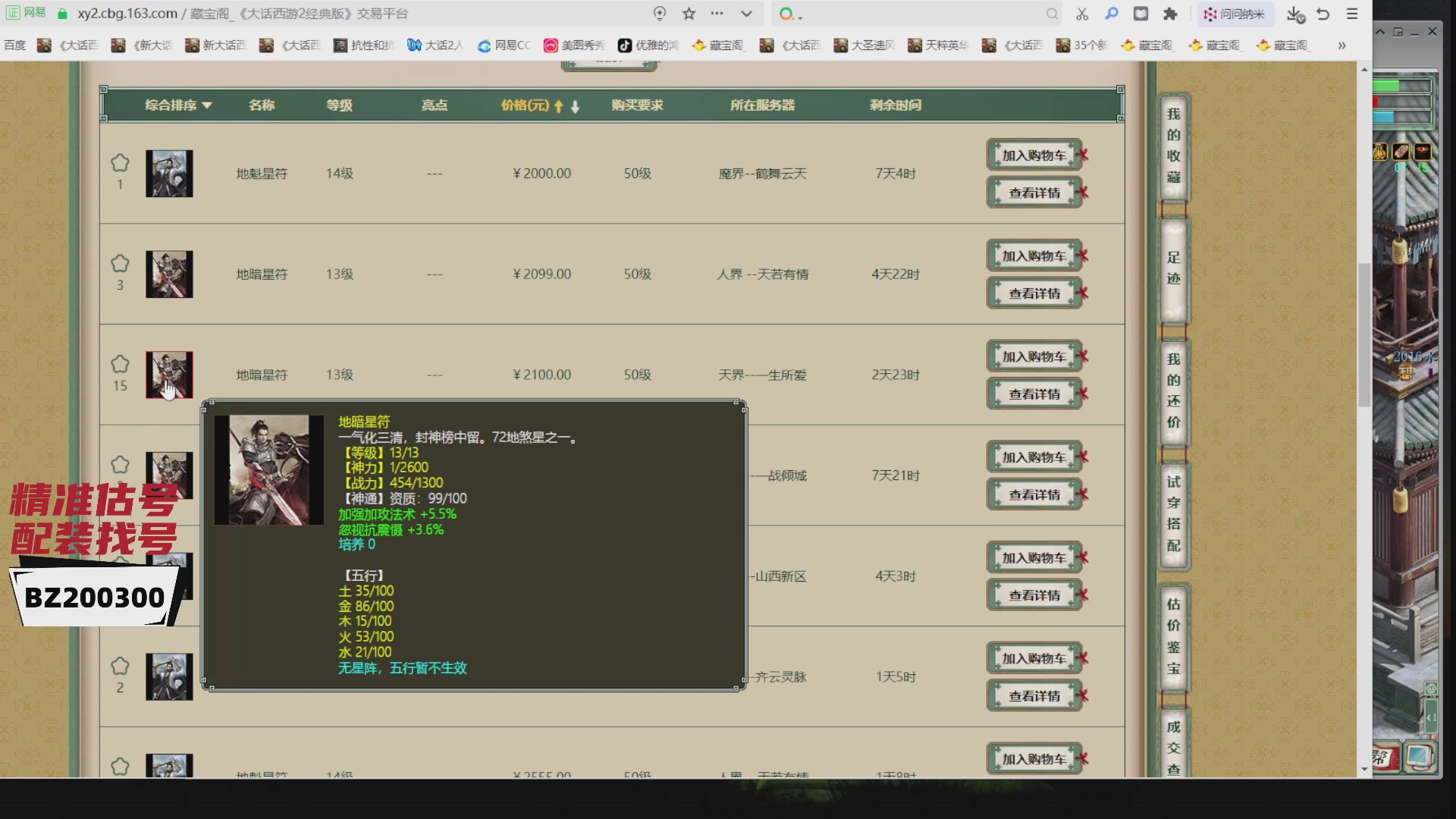This screenshot has height=819, width=1456.
Task: Toggle favorite star on ¥2000.00 listing
Action: [120, 163]
